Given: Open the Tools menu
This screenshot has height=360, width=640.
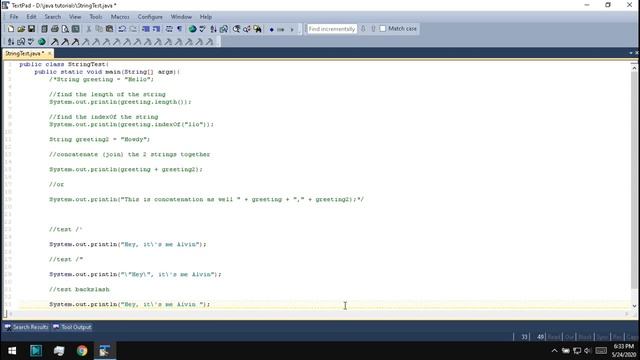Looking at the screenshot, I should click(x=96, y=17).
